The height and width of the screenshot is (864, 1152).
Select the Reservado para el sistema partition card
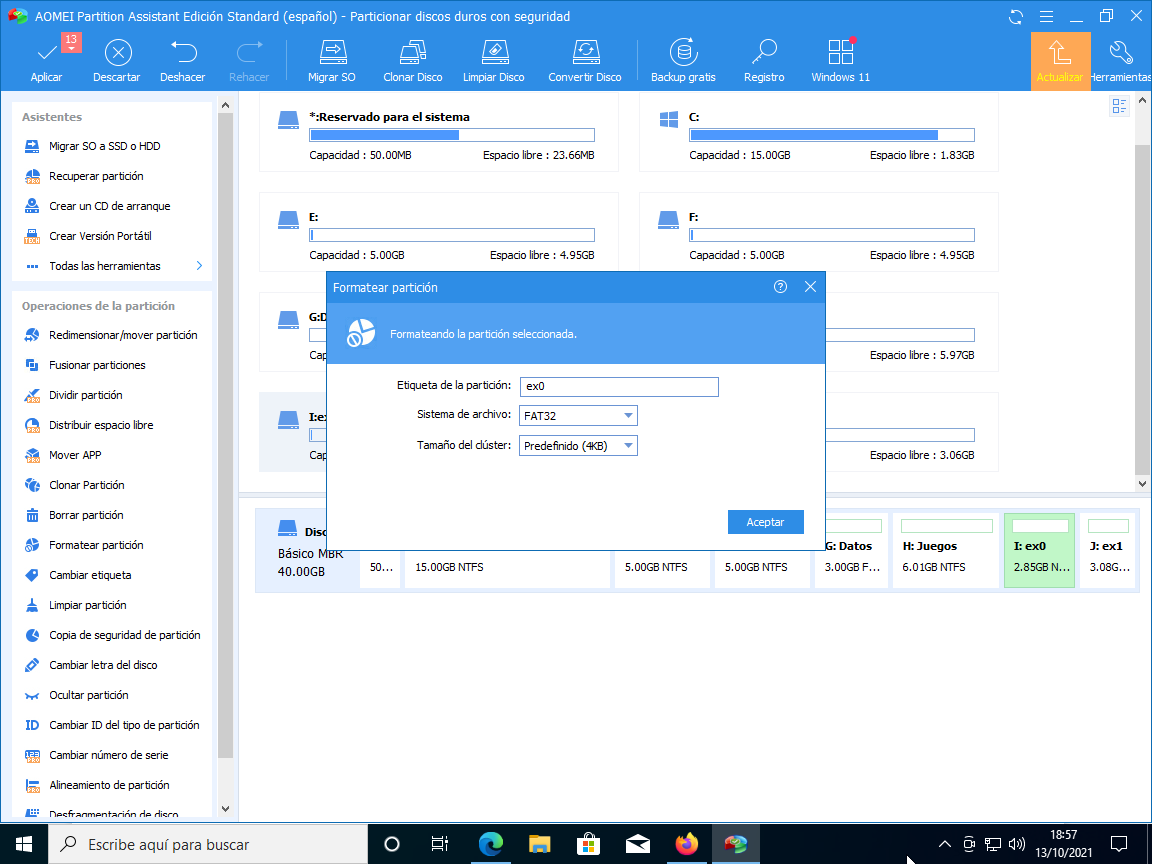coord(439,133)
